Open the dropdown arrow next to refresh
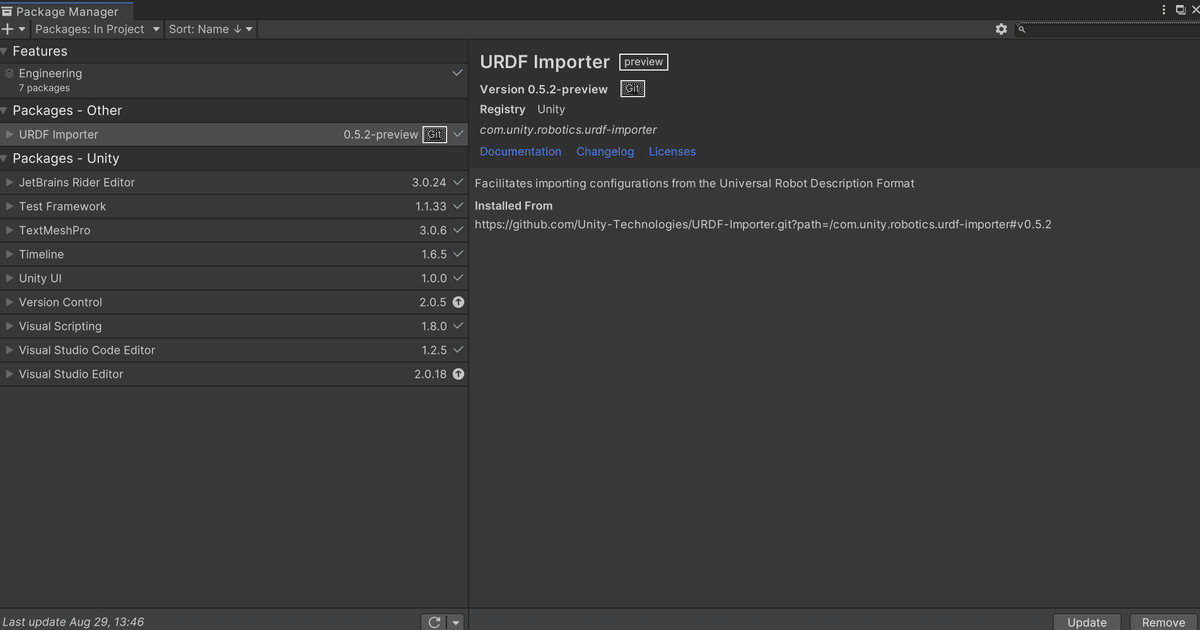1200x630 pixels. point(456,622)
